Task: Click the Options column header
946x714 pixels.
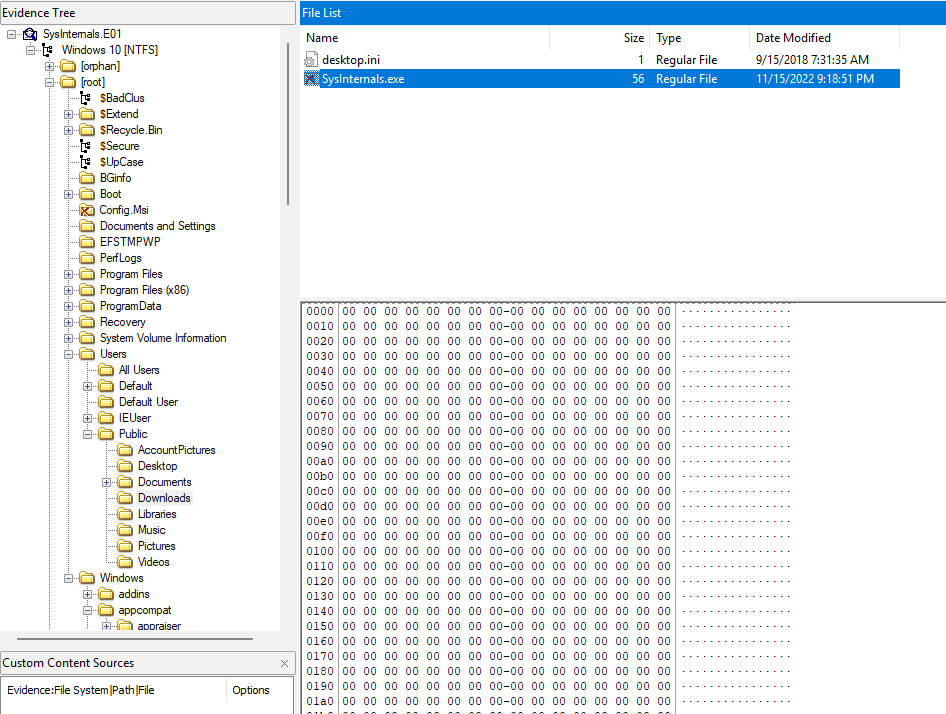Action: pyautogui.click(x=251, y=690)
